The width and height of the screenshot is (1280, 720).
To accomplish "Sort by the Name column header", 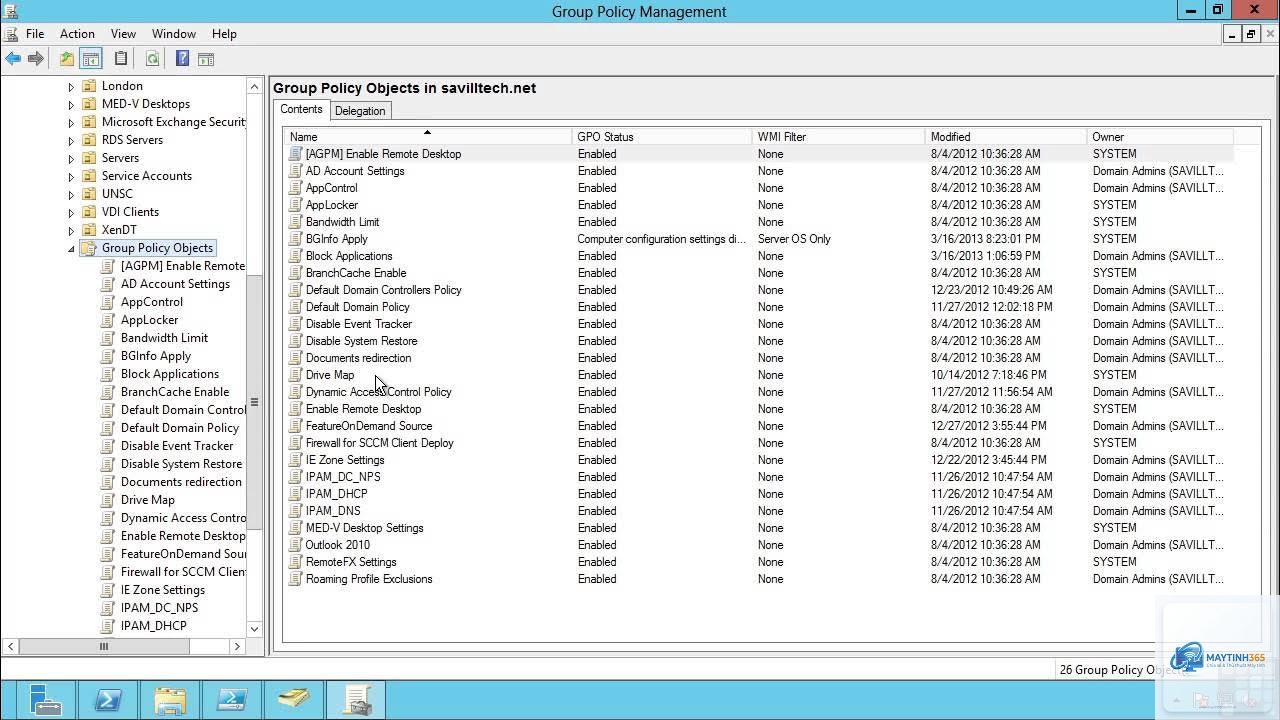I will [x=428, y=137].
